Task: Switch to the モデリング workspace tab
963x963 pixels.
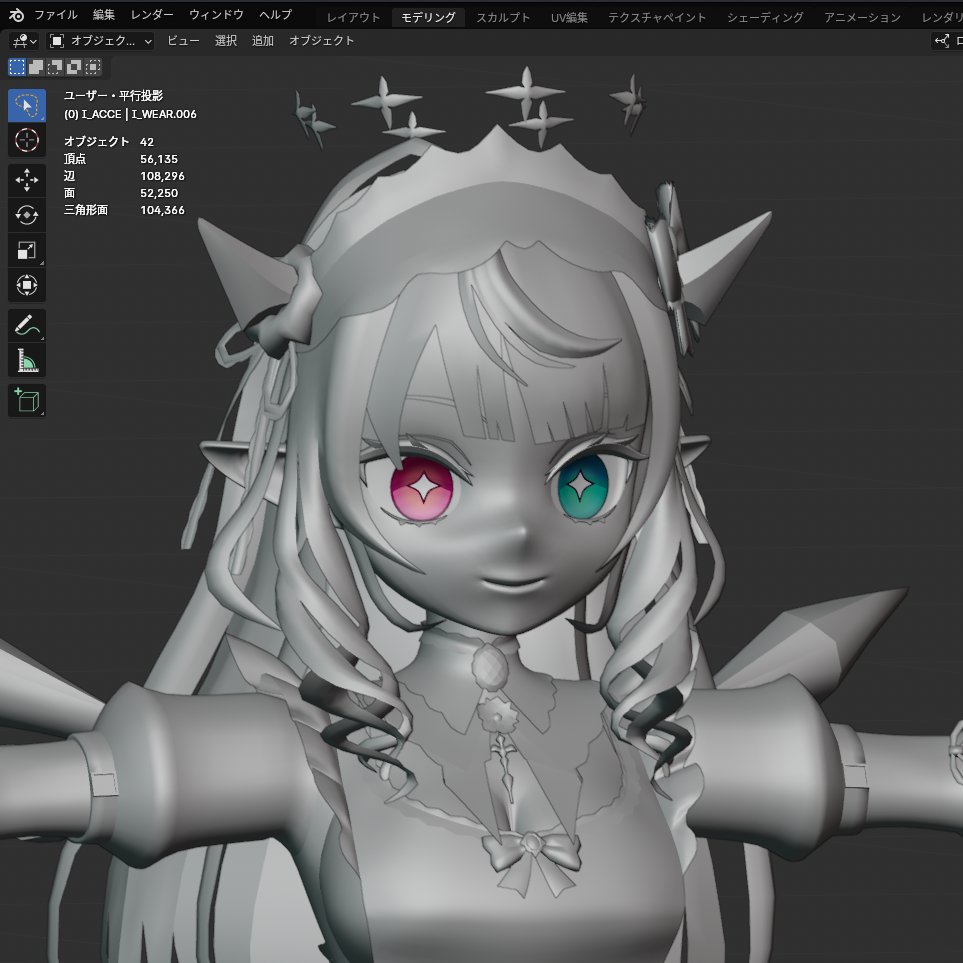Action: point(428,18)
